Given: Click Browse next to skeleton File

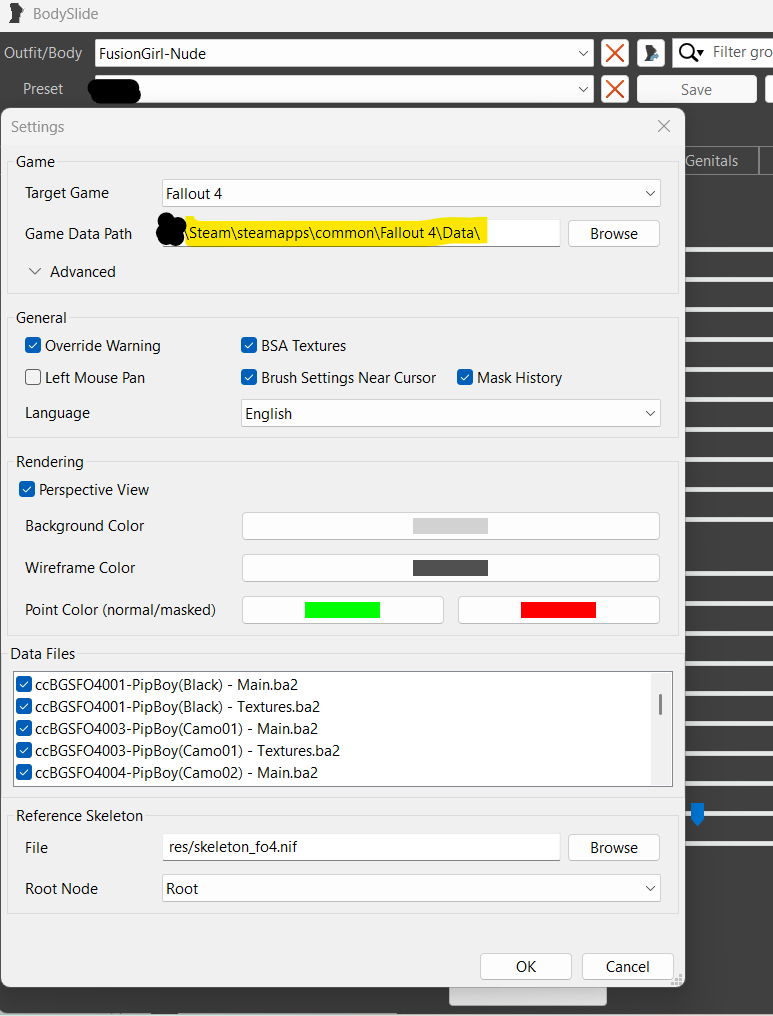Looking at the screenshot, I should [614, 848].
